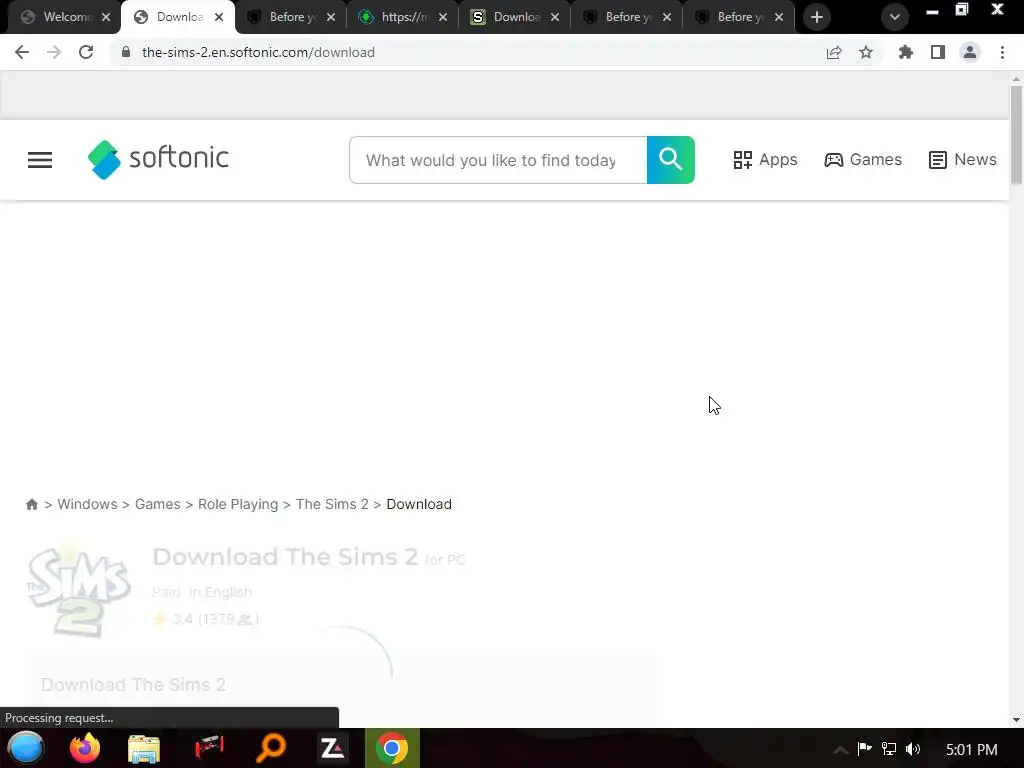The height and width of the screenshot is (768, 1024).
Task: Click the padlock site info icon
Action: tap(126, 52)
